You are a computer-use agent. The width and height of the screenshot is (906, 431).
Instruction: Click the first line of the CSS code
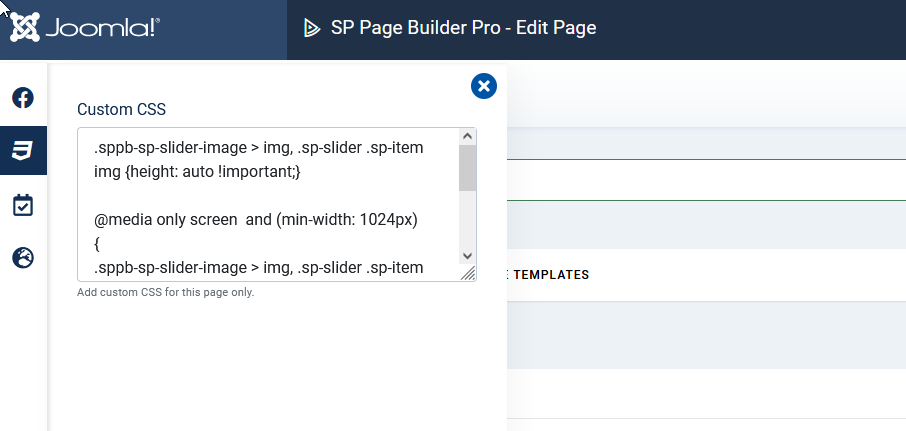point(258,148)
